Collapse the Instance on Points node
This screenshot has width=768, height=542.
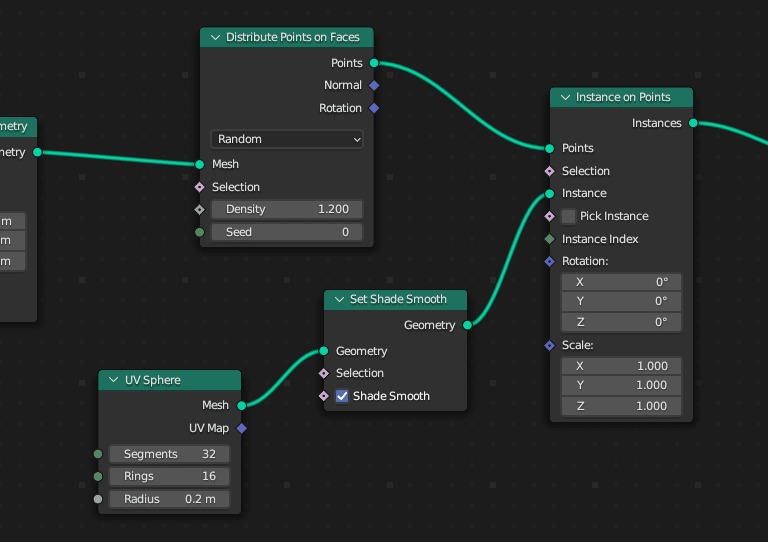(565, 98)
